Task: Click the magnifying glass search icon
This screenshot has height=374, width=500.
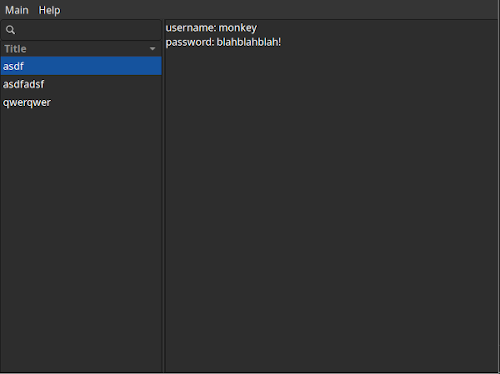Action: pyautogui.click(x=10, y=30)
